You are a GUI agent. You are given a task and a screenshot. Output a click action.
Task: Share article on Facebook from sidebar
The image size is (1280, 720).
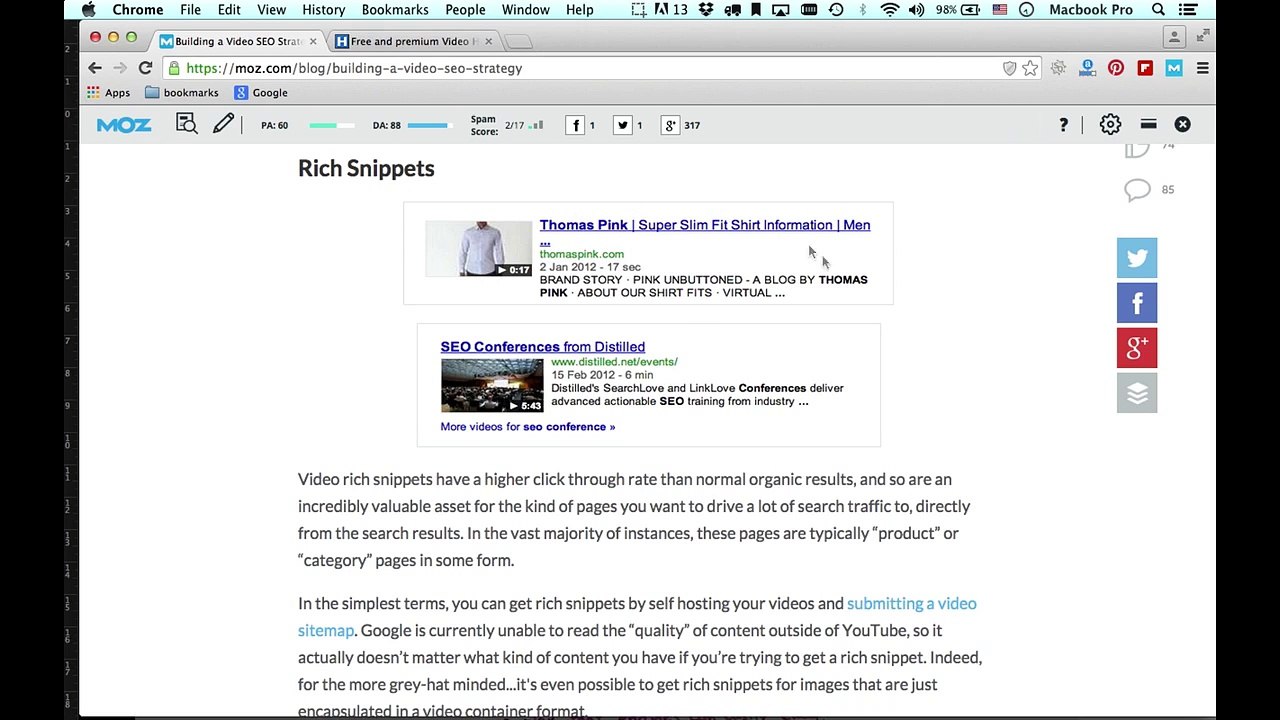point(1137,303)
